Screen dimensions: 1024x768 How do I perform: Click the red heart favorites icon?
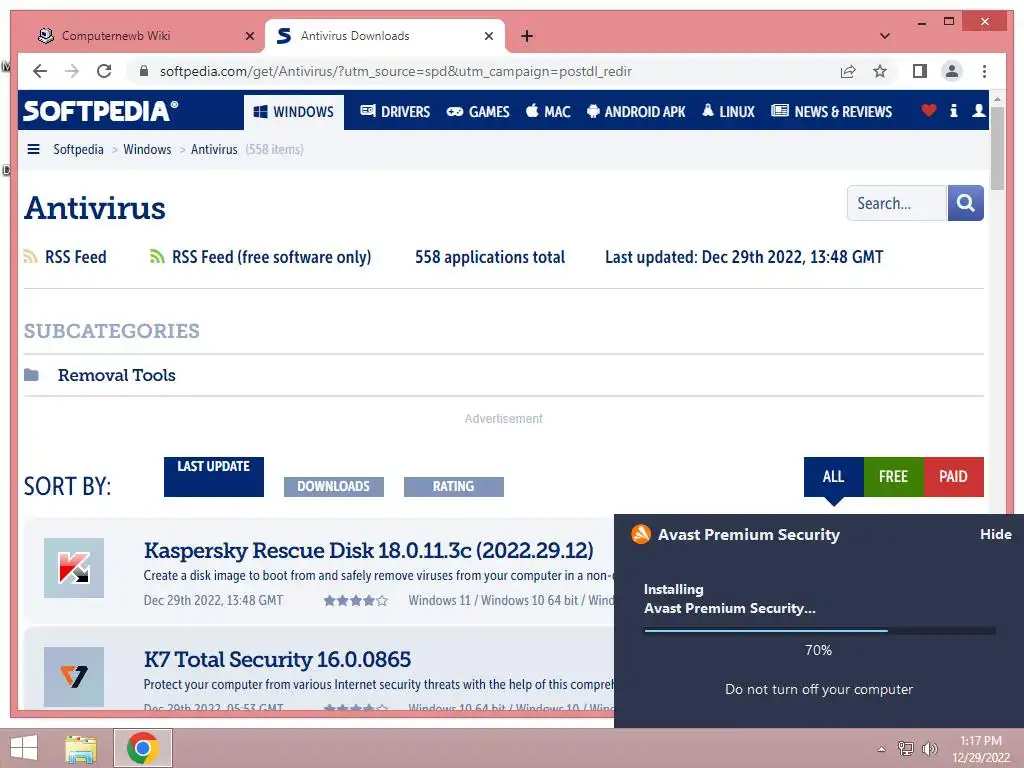(x=929, y=110)
